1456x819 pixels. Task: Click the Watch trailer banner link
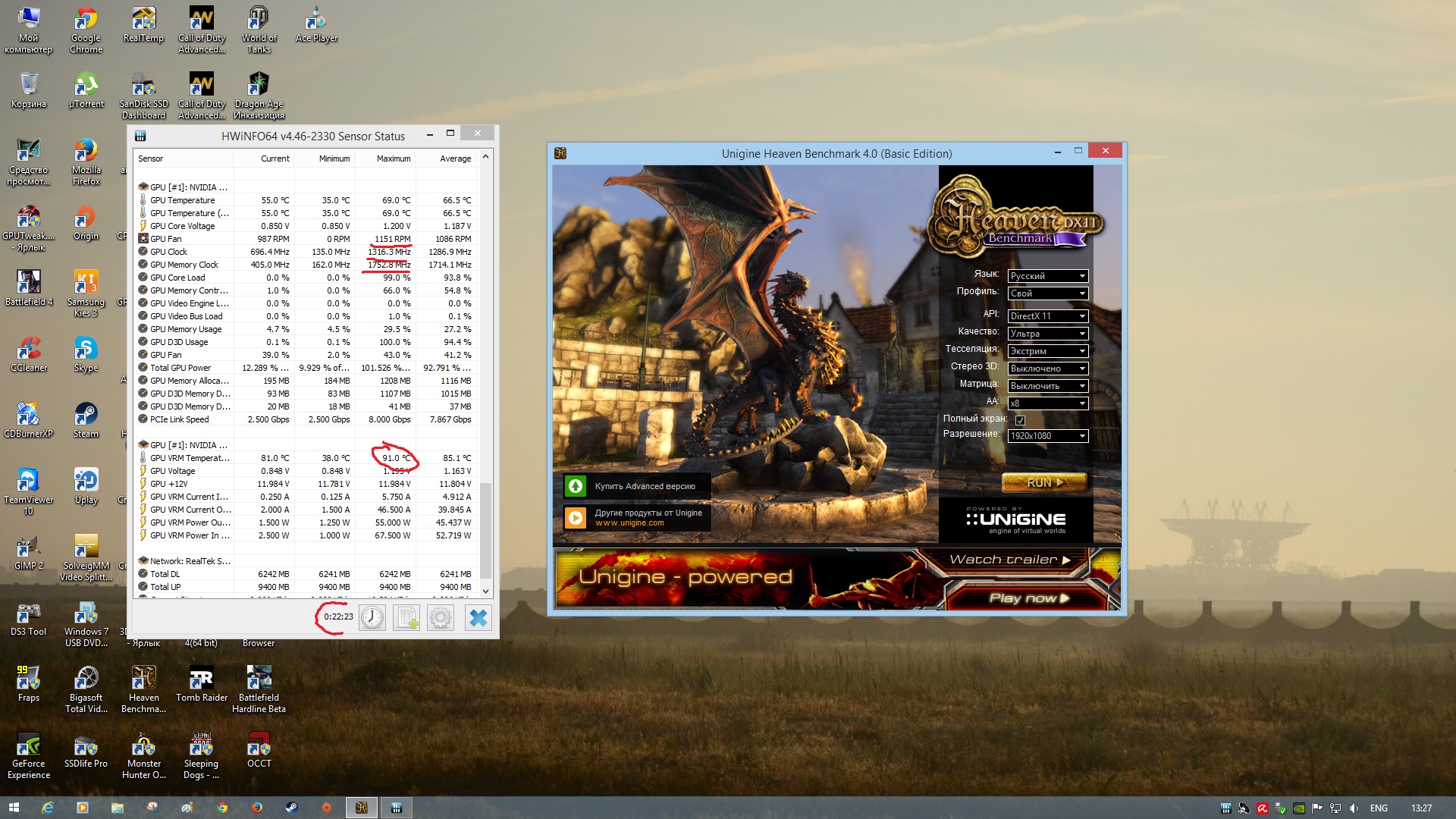(x=1009, y=560)
